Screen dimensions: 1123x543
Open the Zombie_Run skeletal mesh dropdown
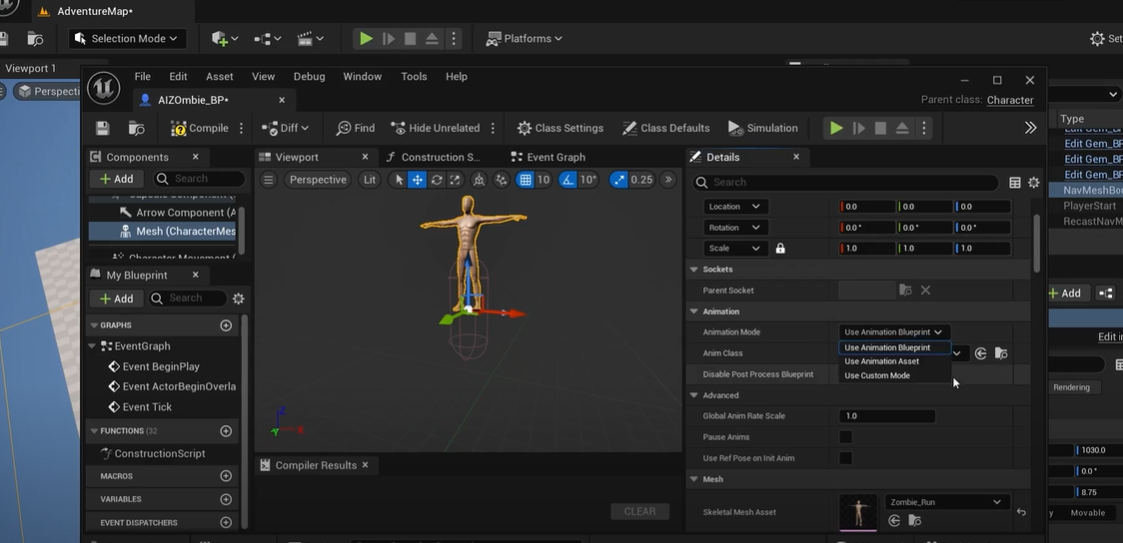(x=945, y=502)
